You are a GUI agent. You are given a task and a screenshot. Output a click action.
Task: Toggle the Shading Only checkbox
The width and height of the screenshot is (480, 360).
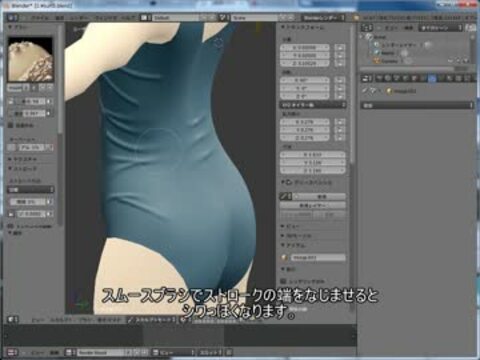click(x=283, y=281)
